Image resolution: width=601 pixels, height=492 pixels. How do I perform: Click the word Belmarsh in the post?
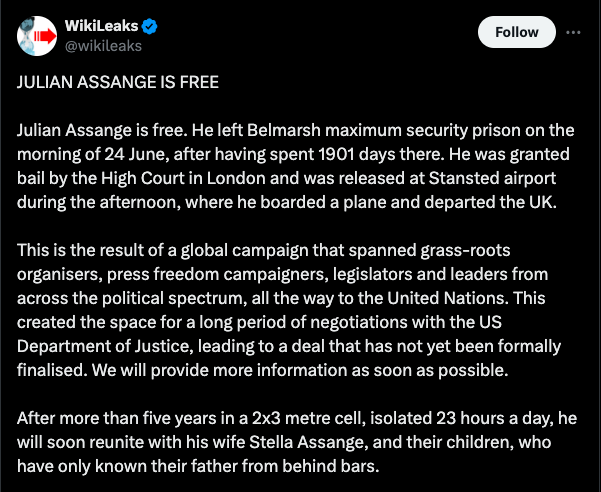284,130
